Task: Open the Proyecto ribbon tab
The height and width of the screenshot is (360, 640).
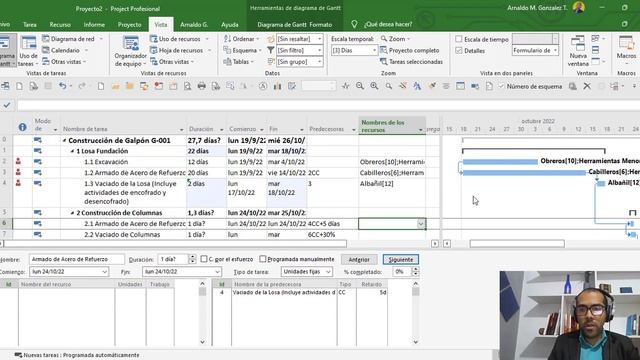Action: point(129,24)
